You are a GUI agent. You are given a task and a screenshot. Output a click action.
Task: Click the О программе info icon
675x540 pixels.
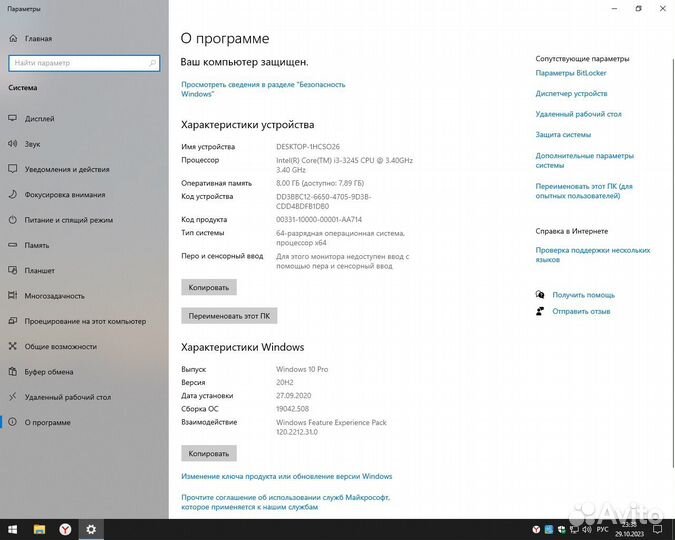tap(13, 422)
